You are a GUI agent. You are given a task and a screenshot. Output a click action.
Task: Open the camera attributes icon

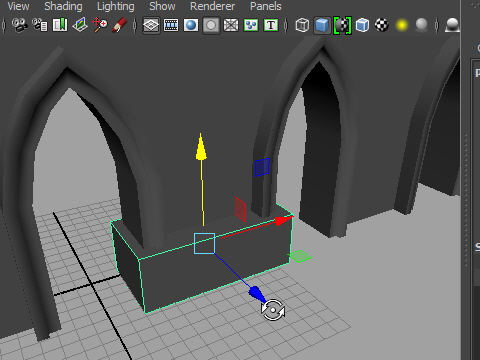(40, 25)
